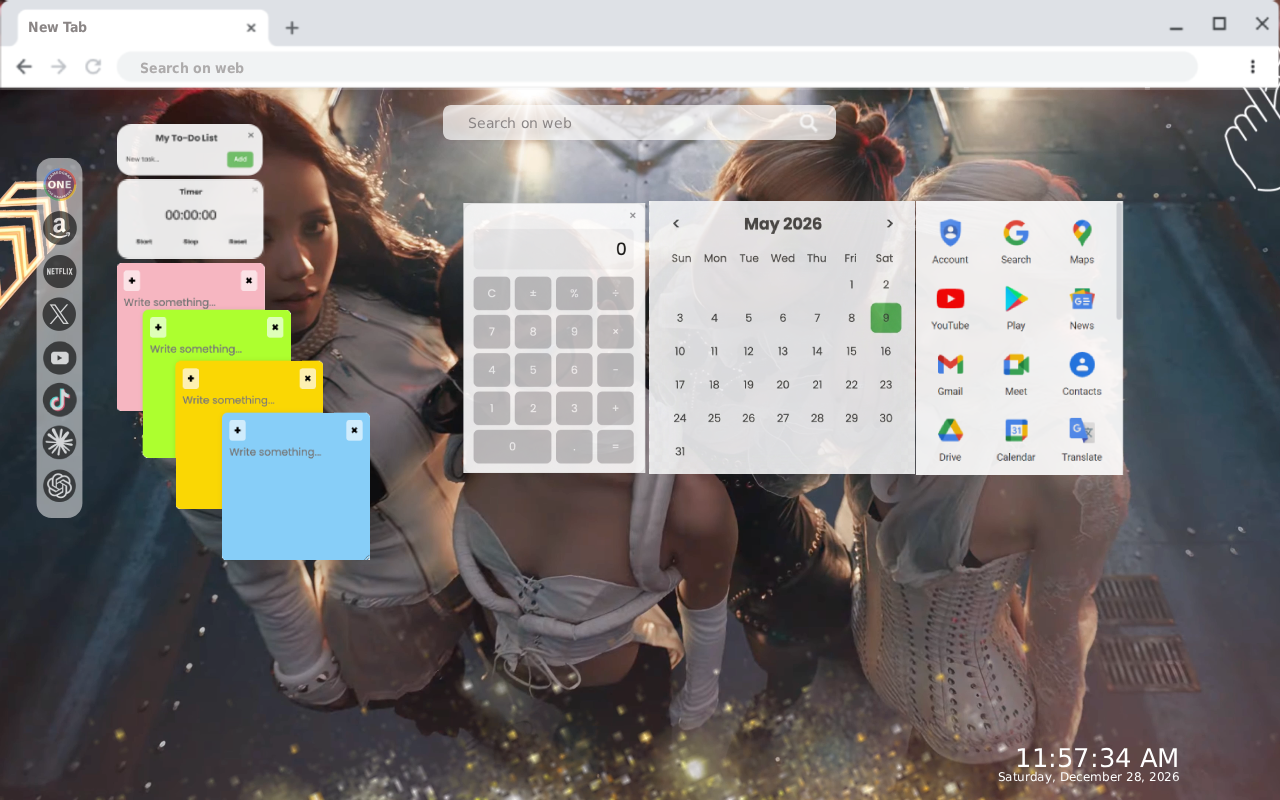
Task: Click the calculator equals key
Action: coord(615,446)
